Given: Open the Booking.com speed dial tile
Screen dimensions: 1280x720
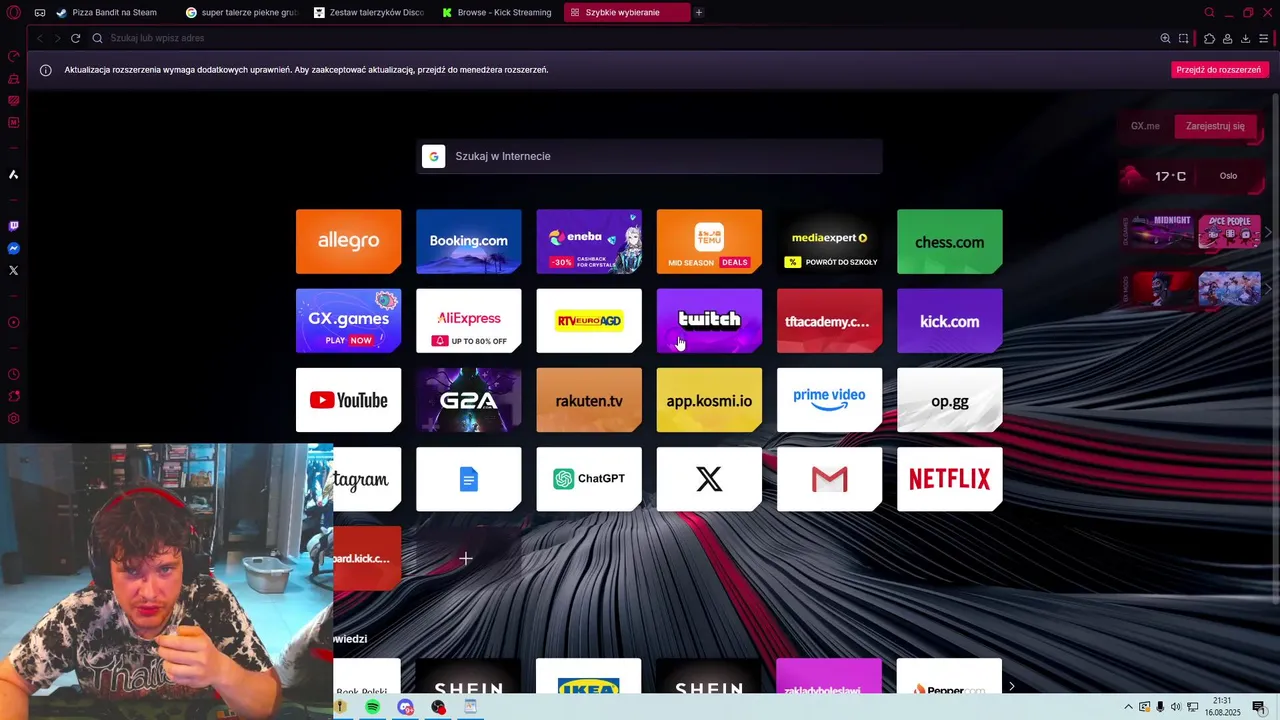Looking at the screenshot, I should coord(469,241).
